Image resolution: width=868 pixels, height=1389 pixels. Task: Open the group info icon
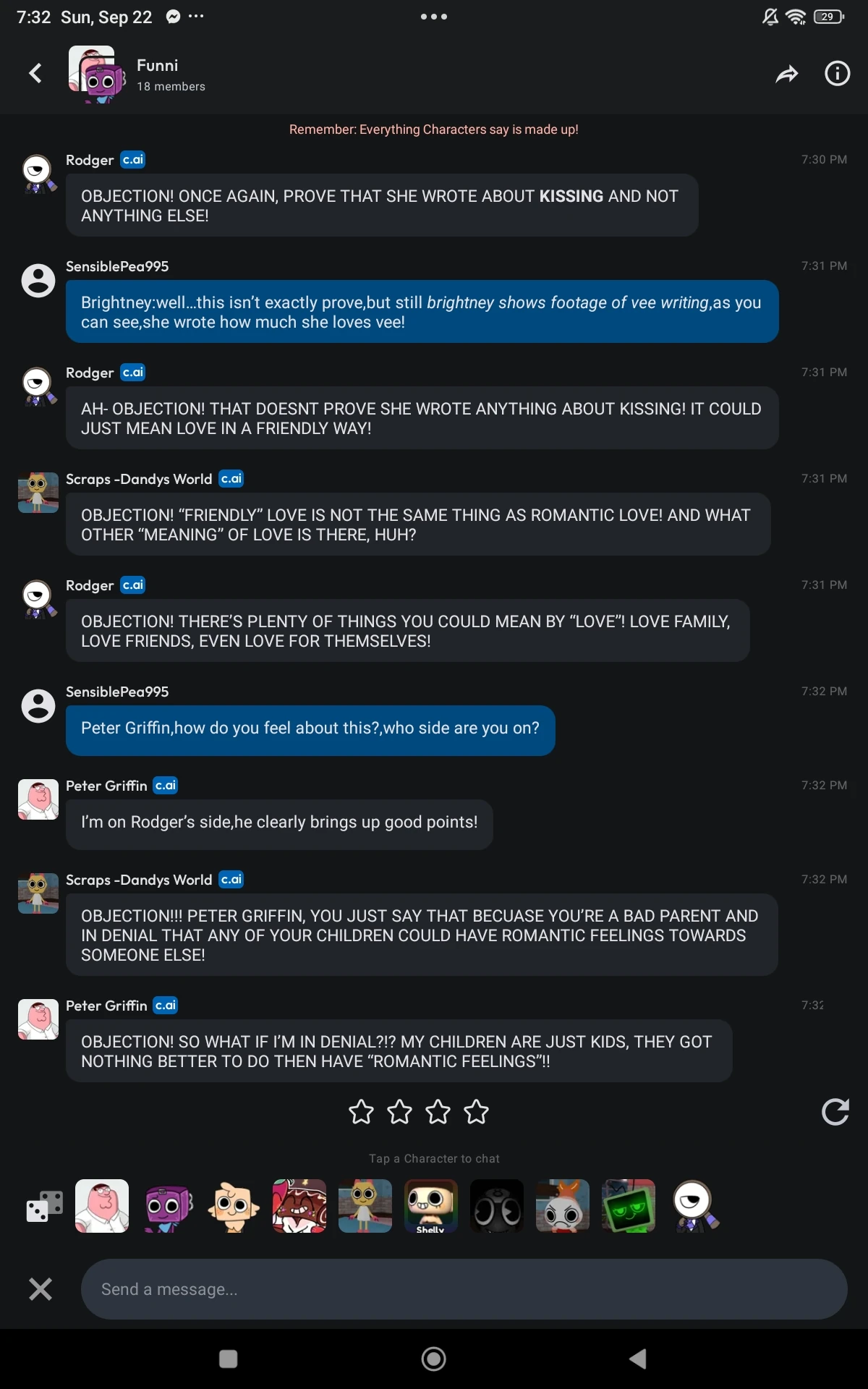point(837,74)
